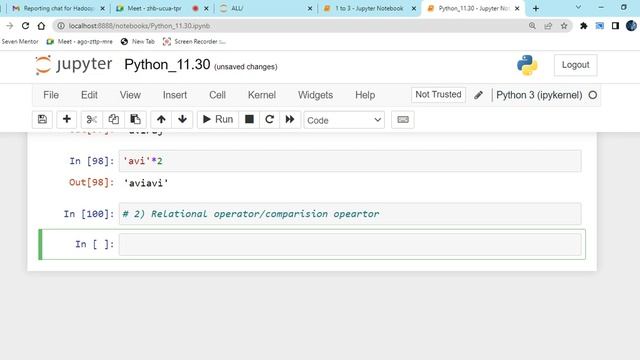
Task: Bookmark this page star icon
Action: 564,26
